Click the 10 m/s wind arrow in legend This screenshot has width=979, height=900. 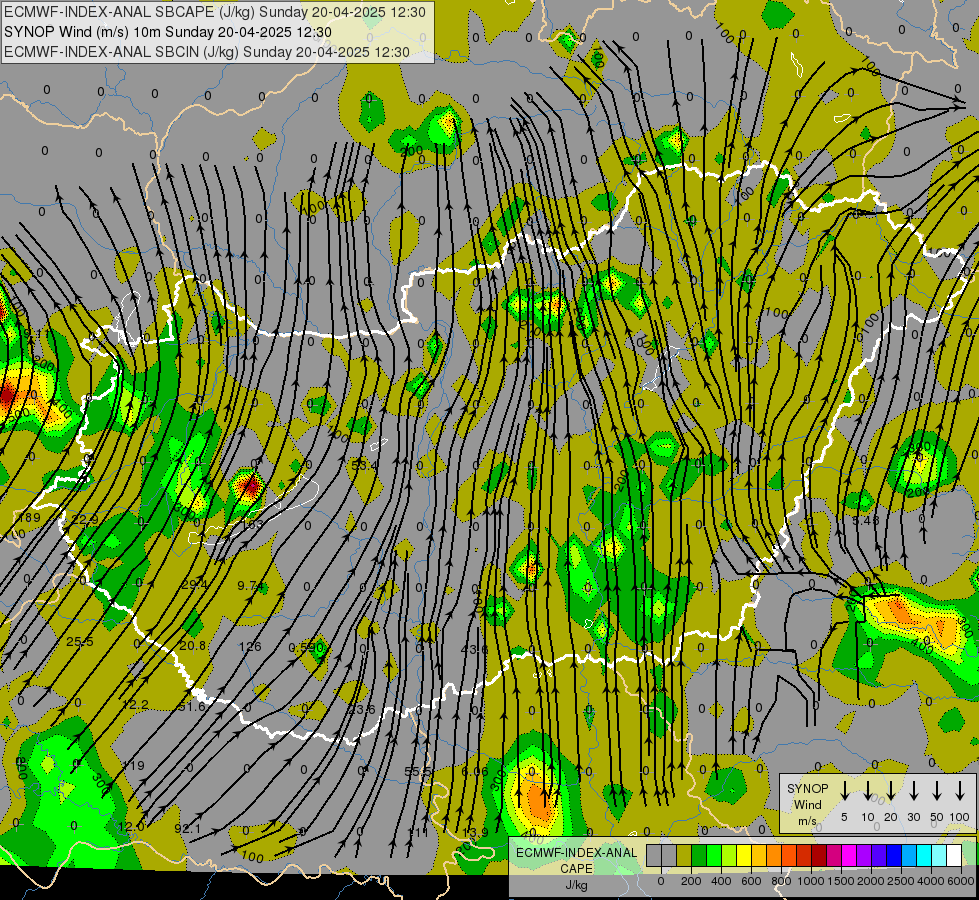[867, 791]
